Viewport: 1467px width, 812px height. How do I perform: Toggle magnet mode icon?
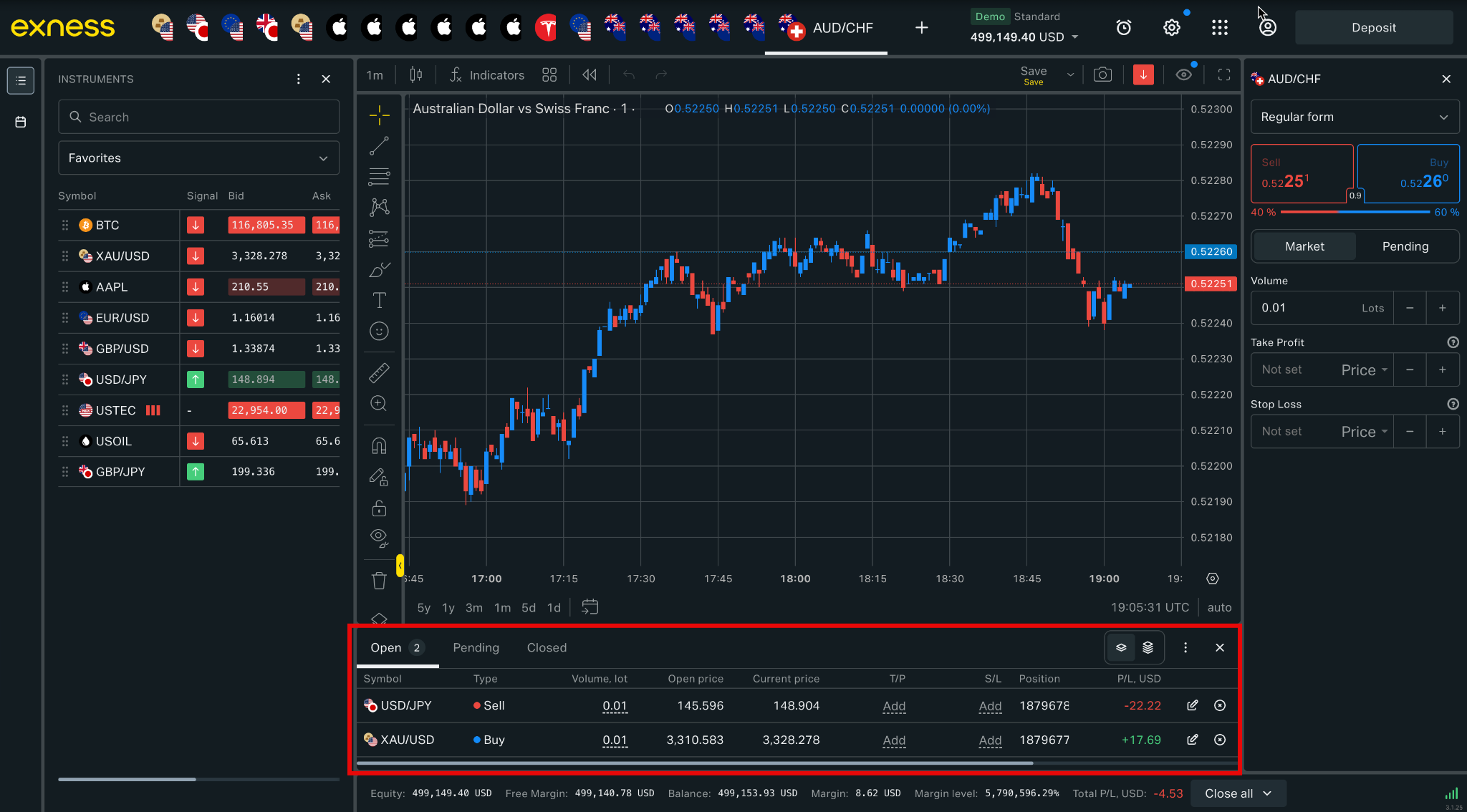(379, 445)
